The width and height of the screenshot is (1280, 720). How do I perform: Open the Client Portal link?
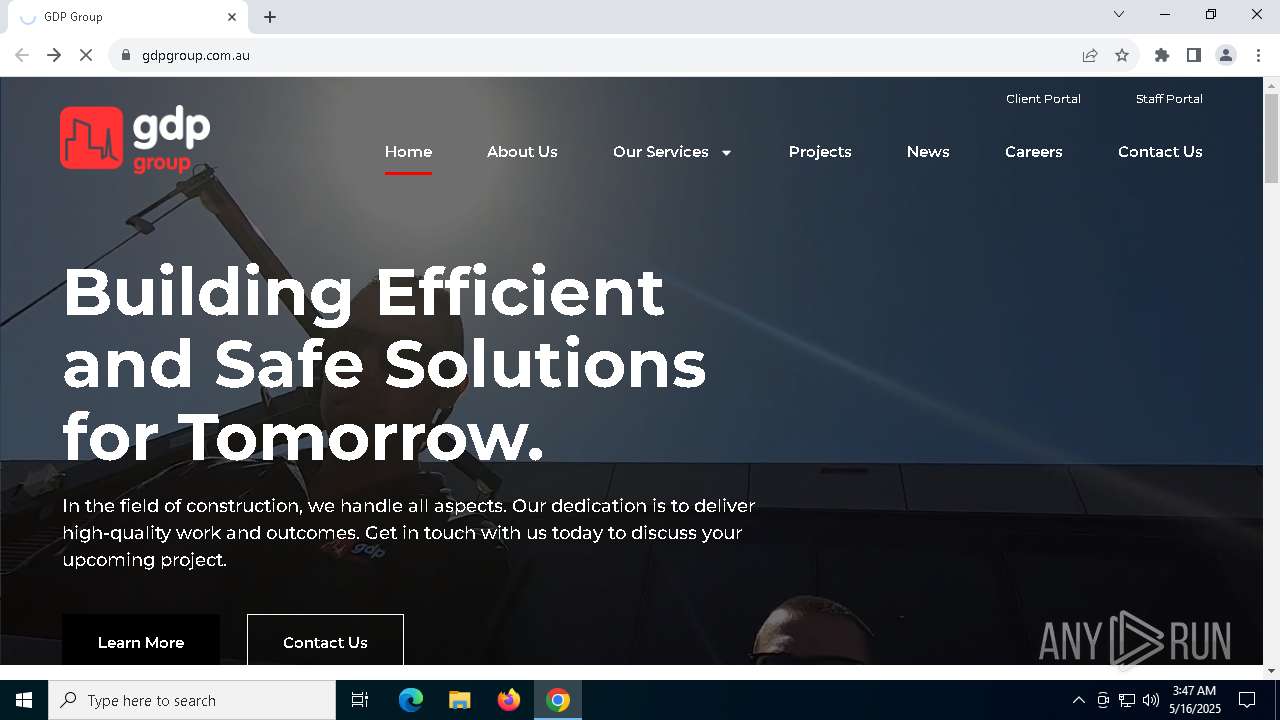click(1043, 99)
